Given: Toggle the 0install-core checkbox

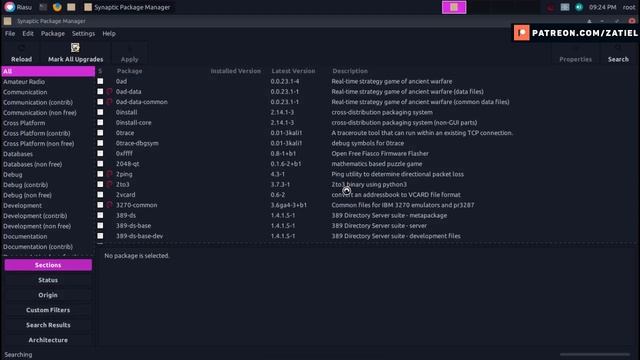Looking at the screenshot, I should 100,122.
